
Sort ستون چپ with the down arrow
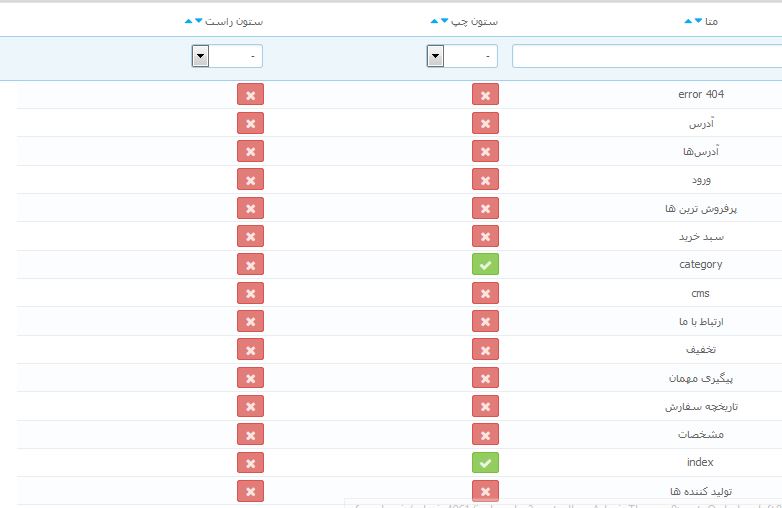pos(444,20)
